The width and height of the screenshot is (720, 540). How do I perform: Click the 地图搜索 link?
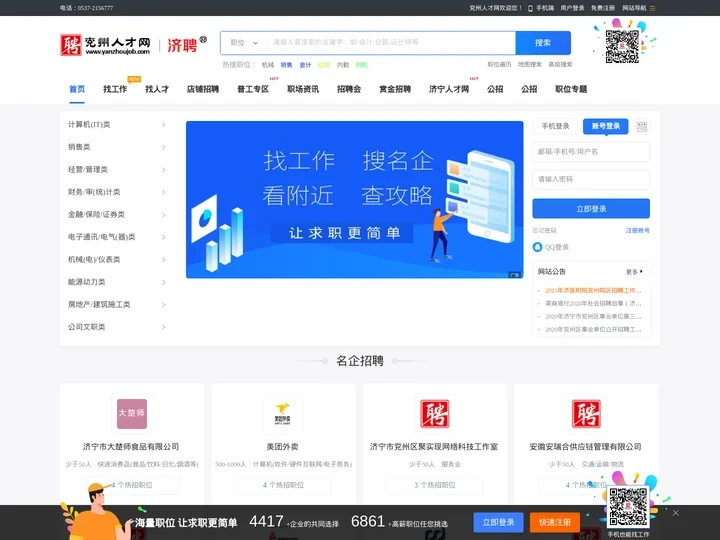530,65
